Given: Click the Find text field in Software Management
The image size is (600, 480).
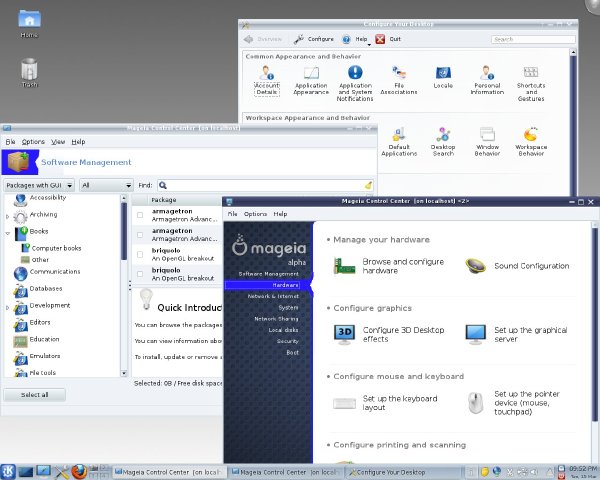Looking at the screenshot, I should 265,185.
